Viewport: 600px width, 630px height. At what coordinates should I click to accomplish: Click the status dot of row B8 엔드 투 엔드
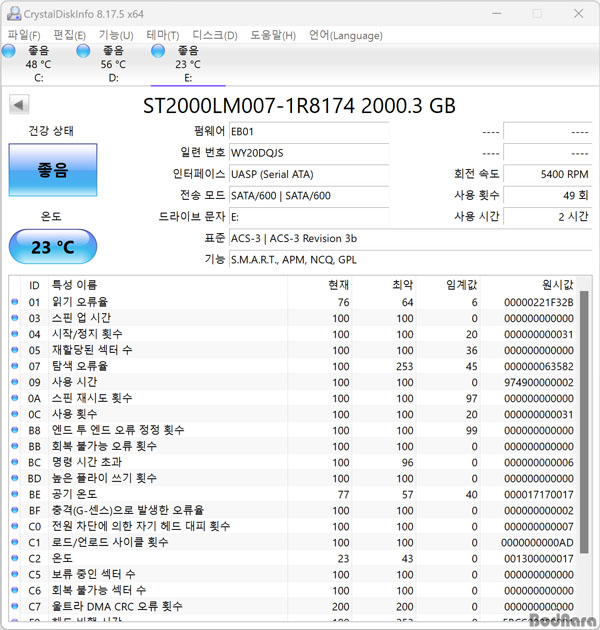pos(15,430)
